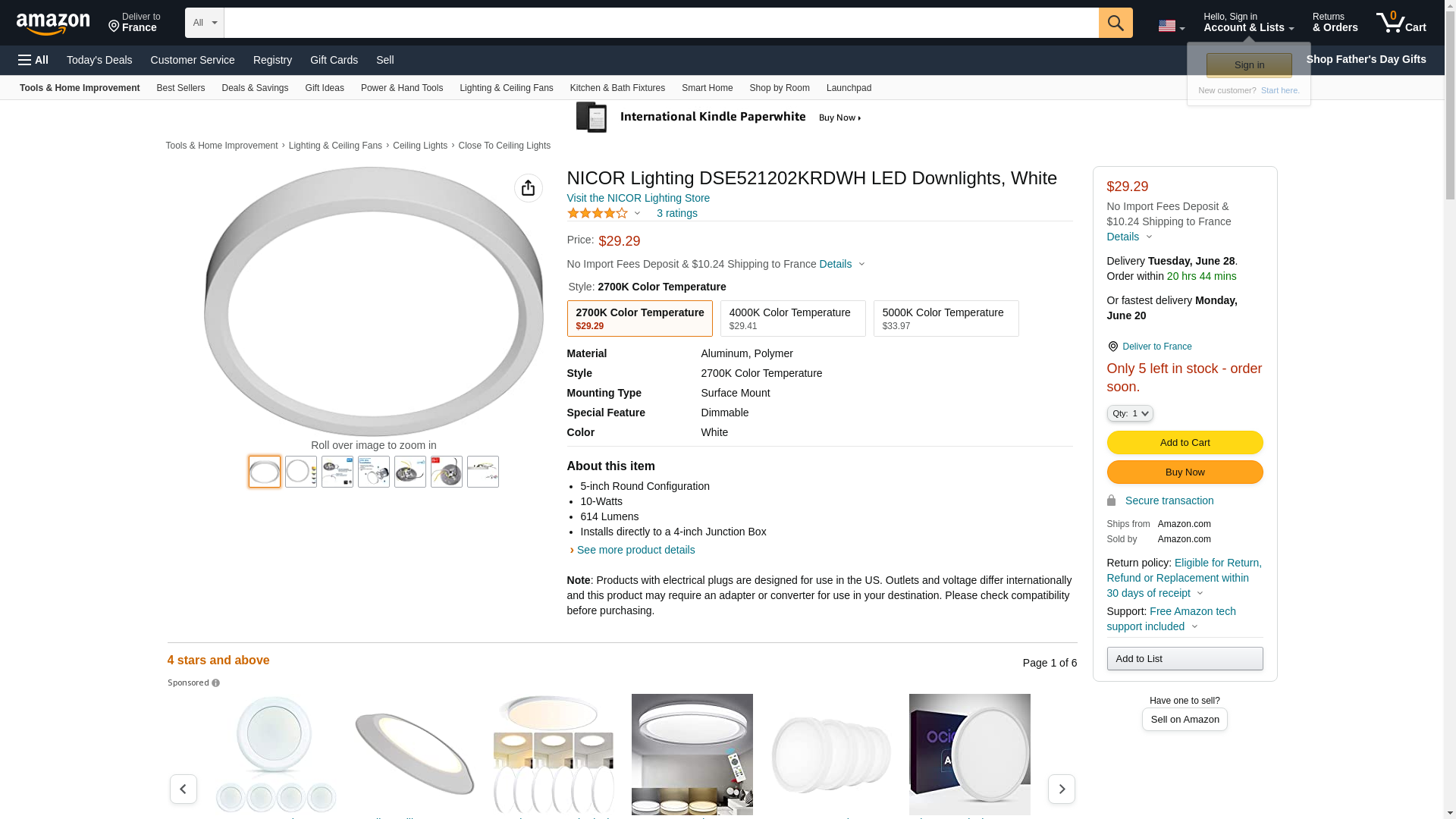The height and width of the screenshot is (819, 1456).
Task: Open the shopping cart icon
Action: (1400, 23)
